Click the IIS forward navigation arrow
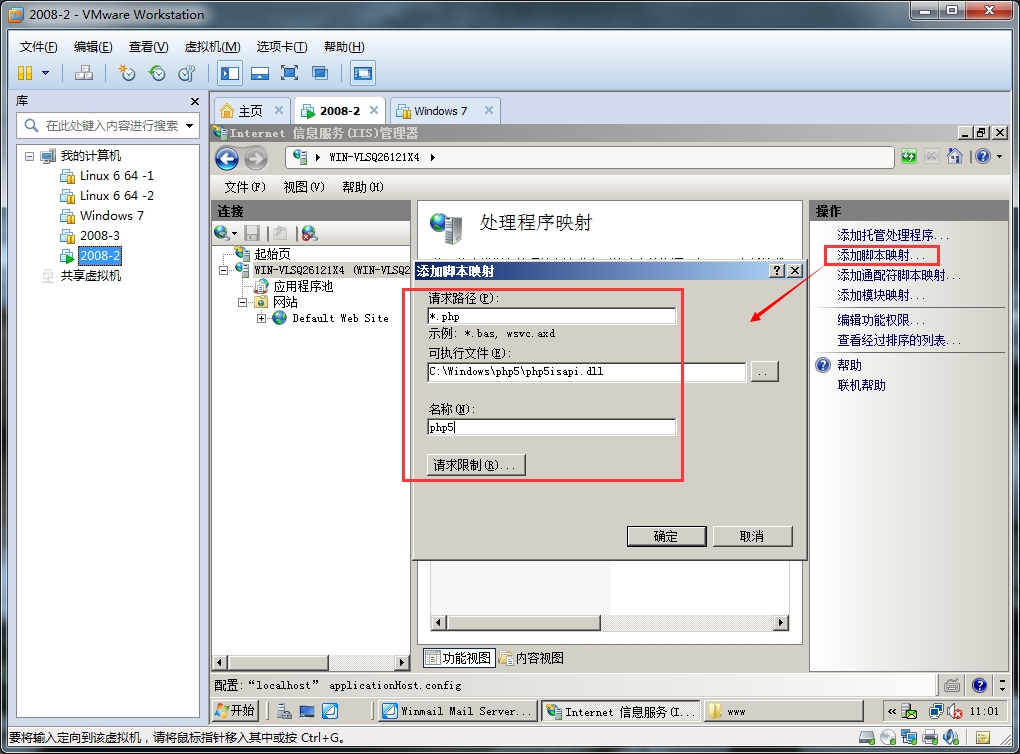This screenshot has width=1020, height=754. click(256, 158)
